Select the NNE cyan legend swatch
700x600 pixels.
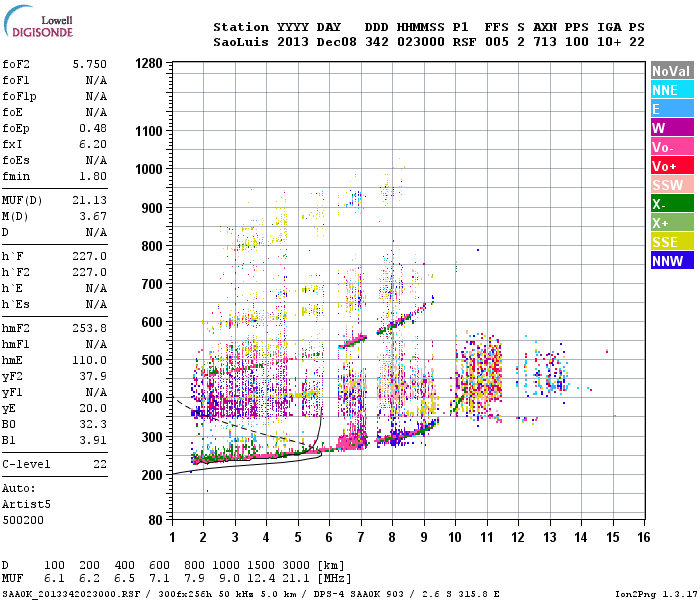pos(672,90)
